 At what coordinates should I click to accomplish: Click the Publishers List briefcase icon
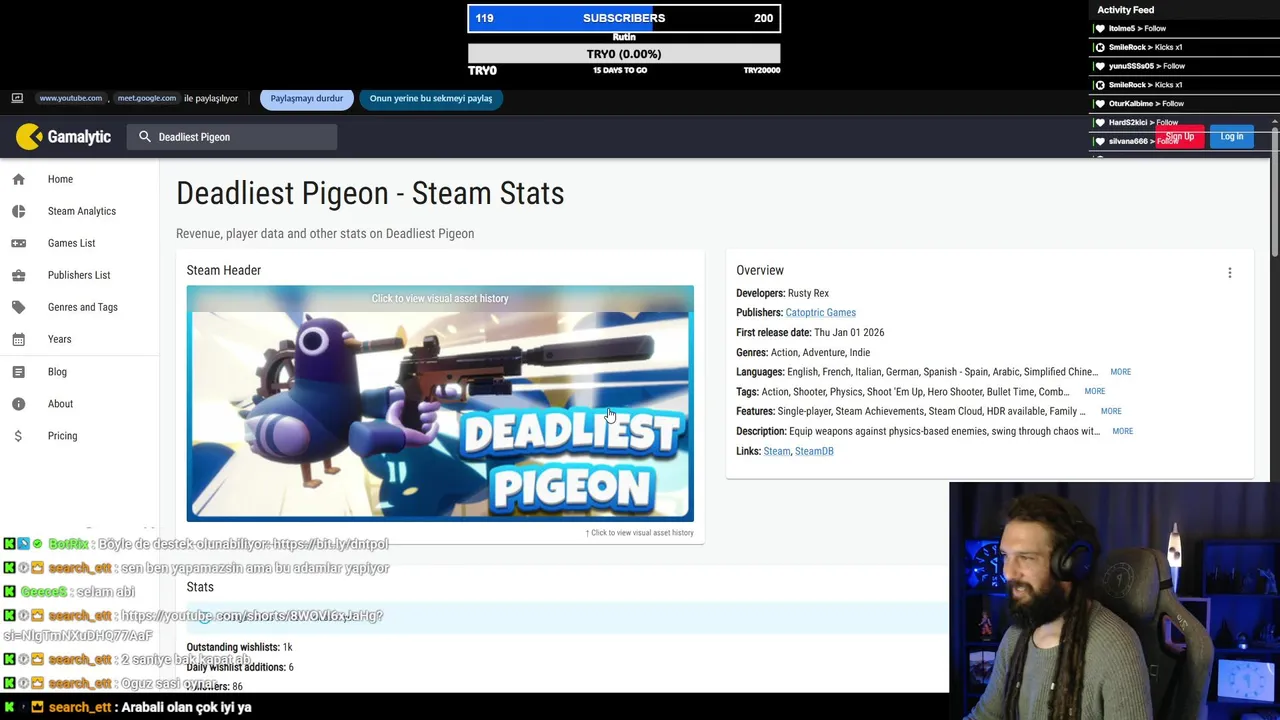pyautogui.click(x=18, y=275)
